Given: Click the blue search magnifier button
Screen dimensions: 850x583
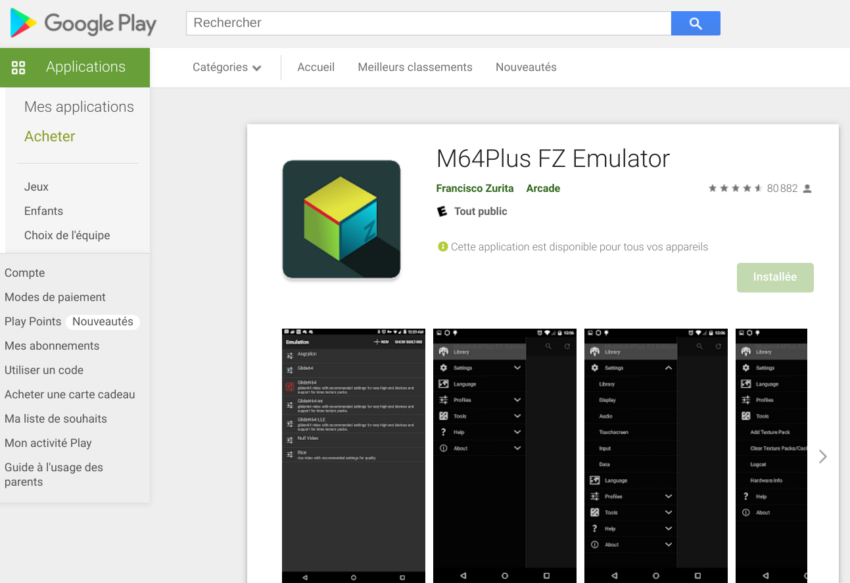Looking at the screenshot, I should pos(696,23).
